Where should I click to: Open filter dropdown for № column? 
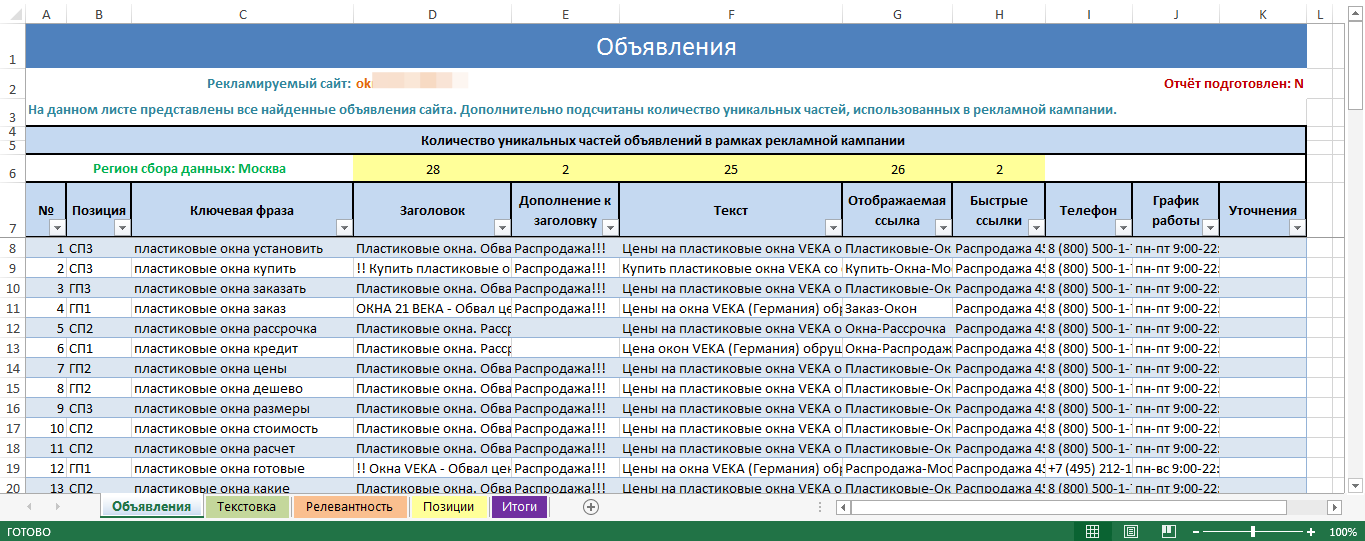(x=57, y=227)
